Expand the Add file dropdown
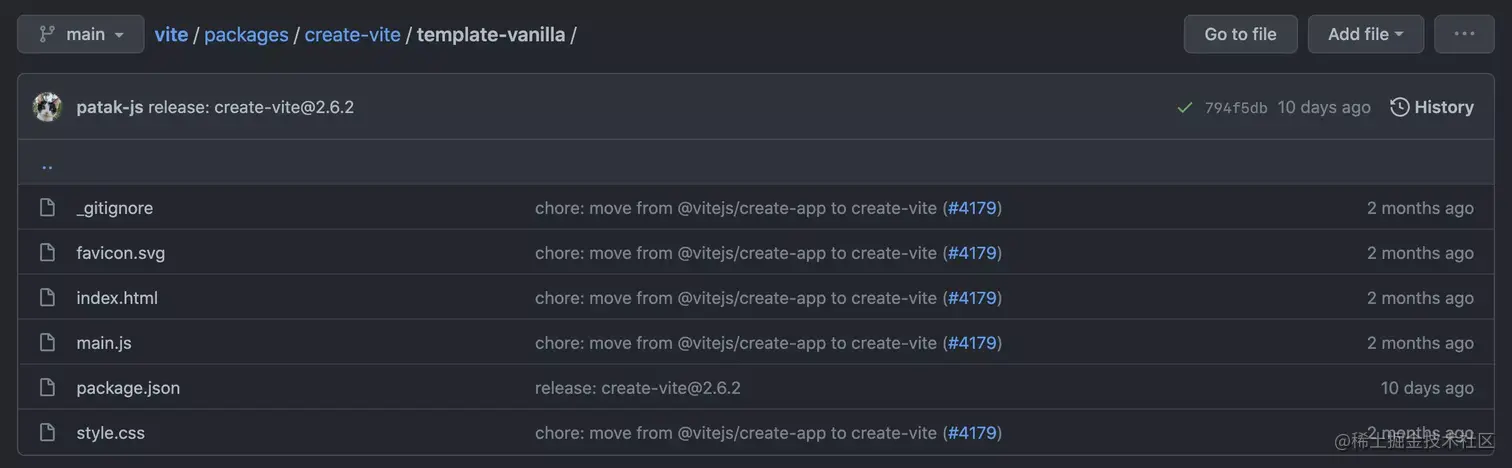The width and height of the screenshot is (1512, 468). pos(1365,34)
